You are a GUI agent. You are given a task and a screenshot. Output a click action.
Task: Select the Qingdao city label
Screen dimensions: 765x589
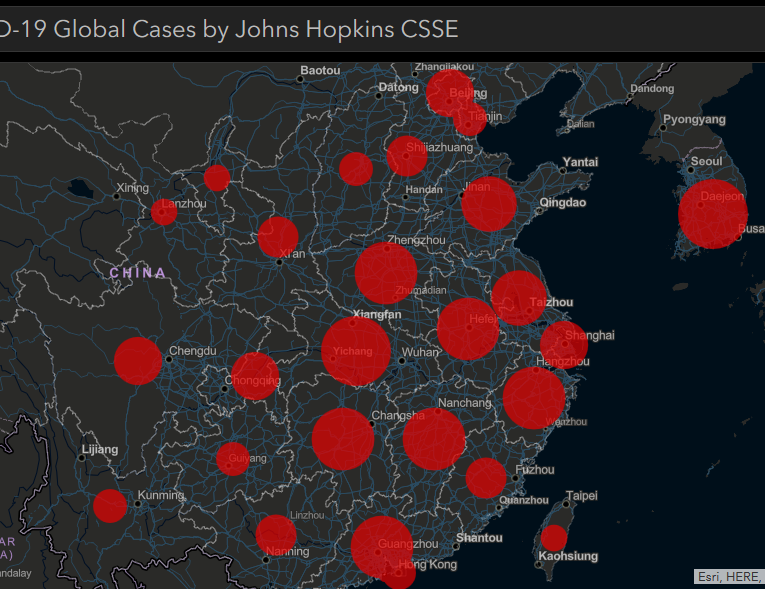click(563, 203)
